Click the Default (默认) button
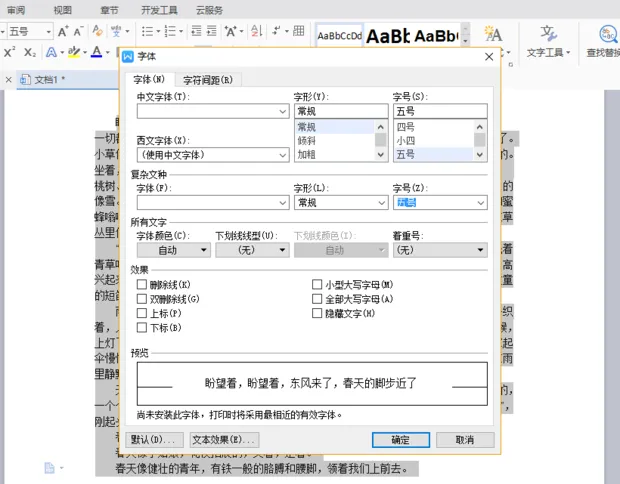This screenshot has height=484, width=620. 155,440
